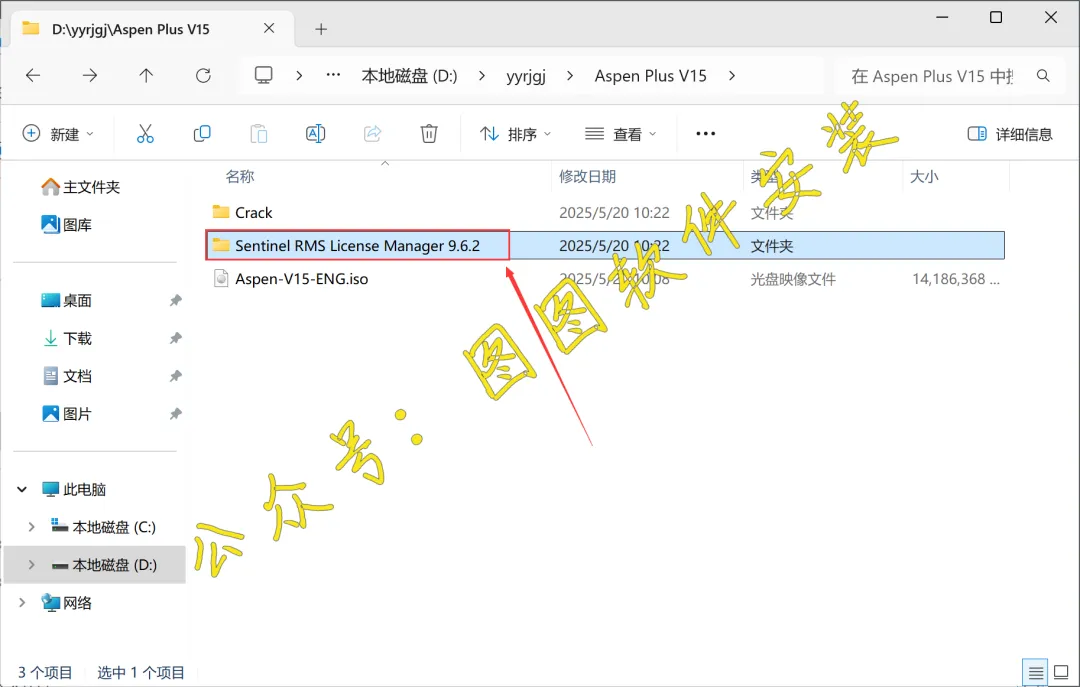Collapse the 此电脑 tree node

click(22, 489)
